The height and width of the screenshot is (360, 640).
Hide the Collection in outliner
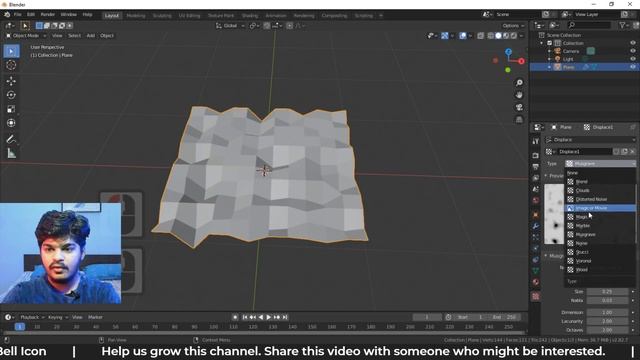click(633, 43)
